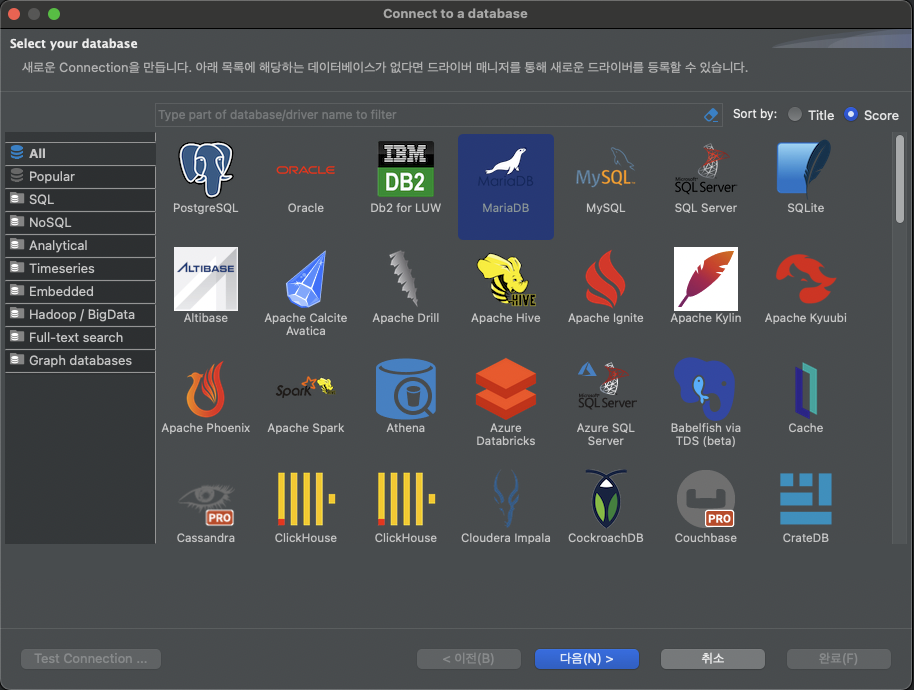
Task: Cancel with the 취소 button
Action: (712, 659)
